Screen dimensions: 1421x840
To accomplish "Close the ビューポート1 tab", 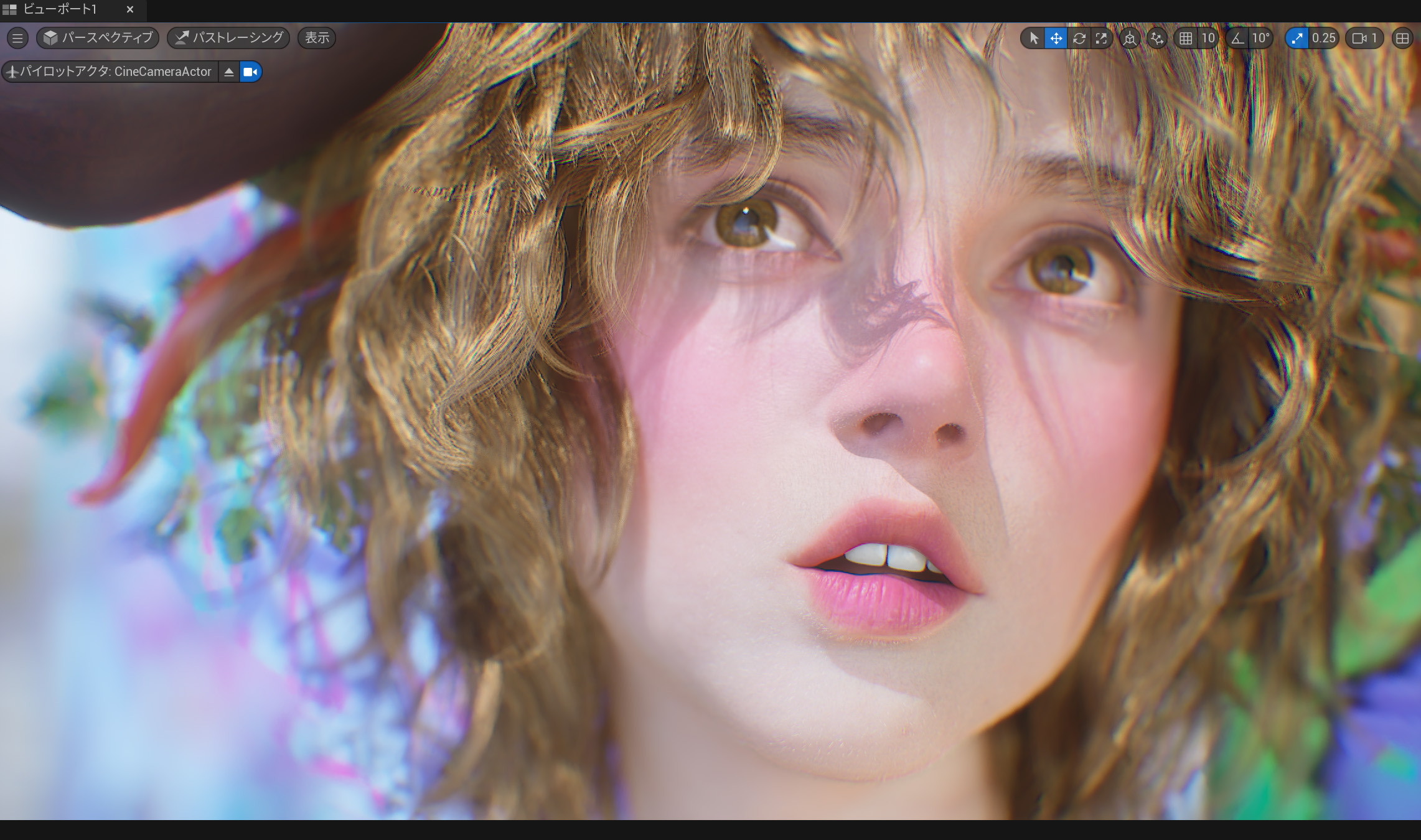I will [129, 9].
